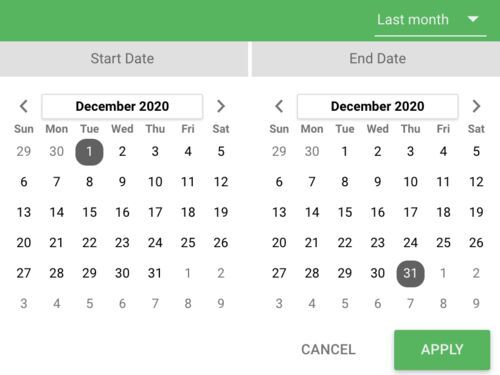
Task: Select December 20 in the End Date calendar
Action: point(279,243)
